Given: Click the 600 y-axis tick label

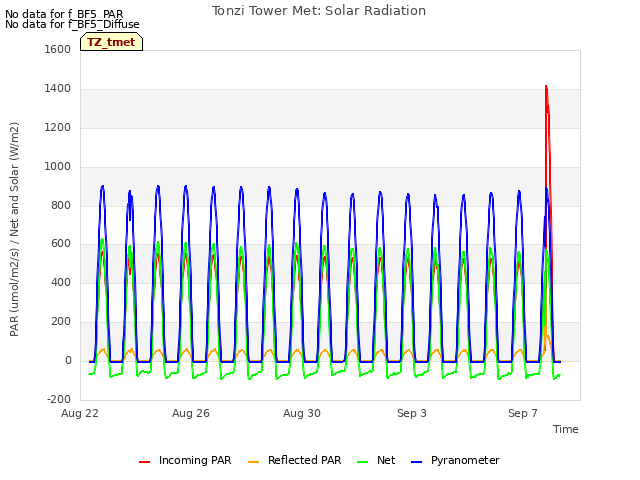Looking at the screenshot, I should (61, 244).
